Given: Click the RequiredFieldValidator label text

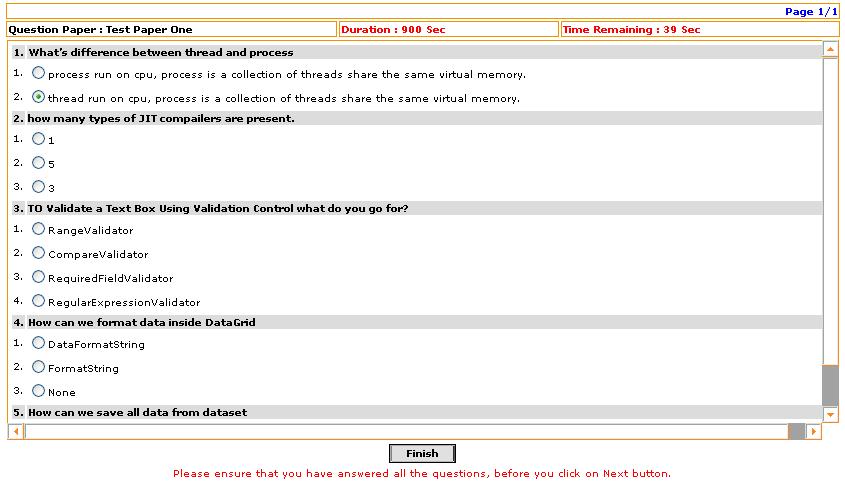Looking at the screenshot, I should pos(110,278).
